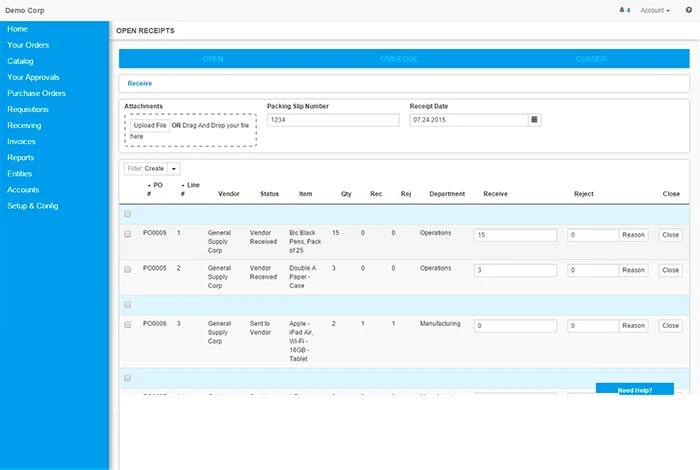Sort by Line # column header
Screen dimensions: 700x470
tap(190, 189)
